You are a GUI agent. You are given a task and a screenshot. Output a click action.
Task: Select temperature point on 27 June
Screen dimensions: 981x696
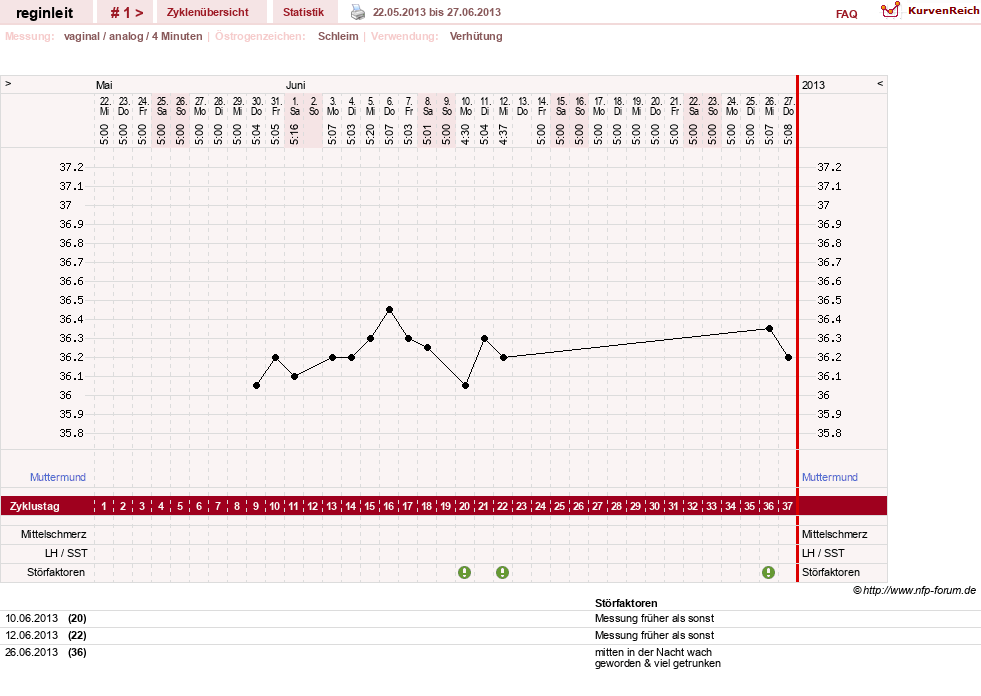pyautogui.click(x=788, y=357)
